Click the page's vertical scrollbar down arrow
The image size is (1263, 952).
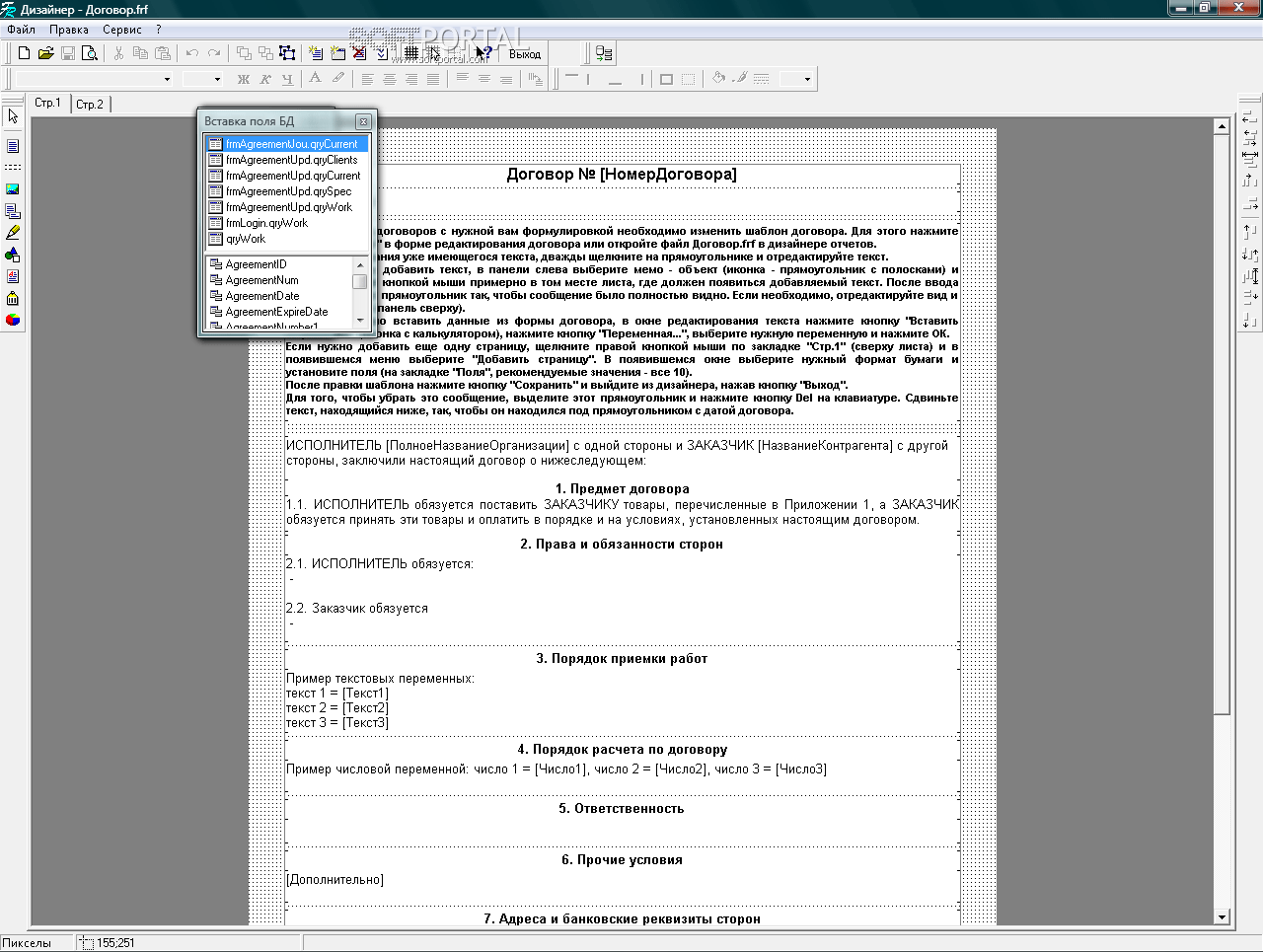click(x=1222, y=916)
